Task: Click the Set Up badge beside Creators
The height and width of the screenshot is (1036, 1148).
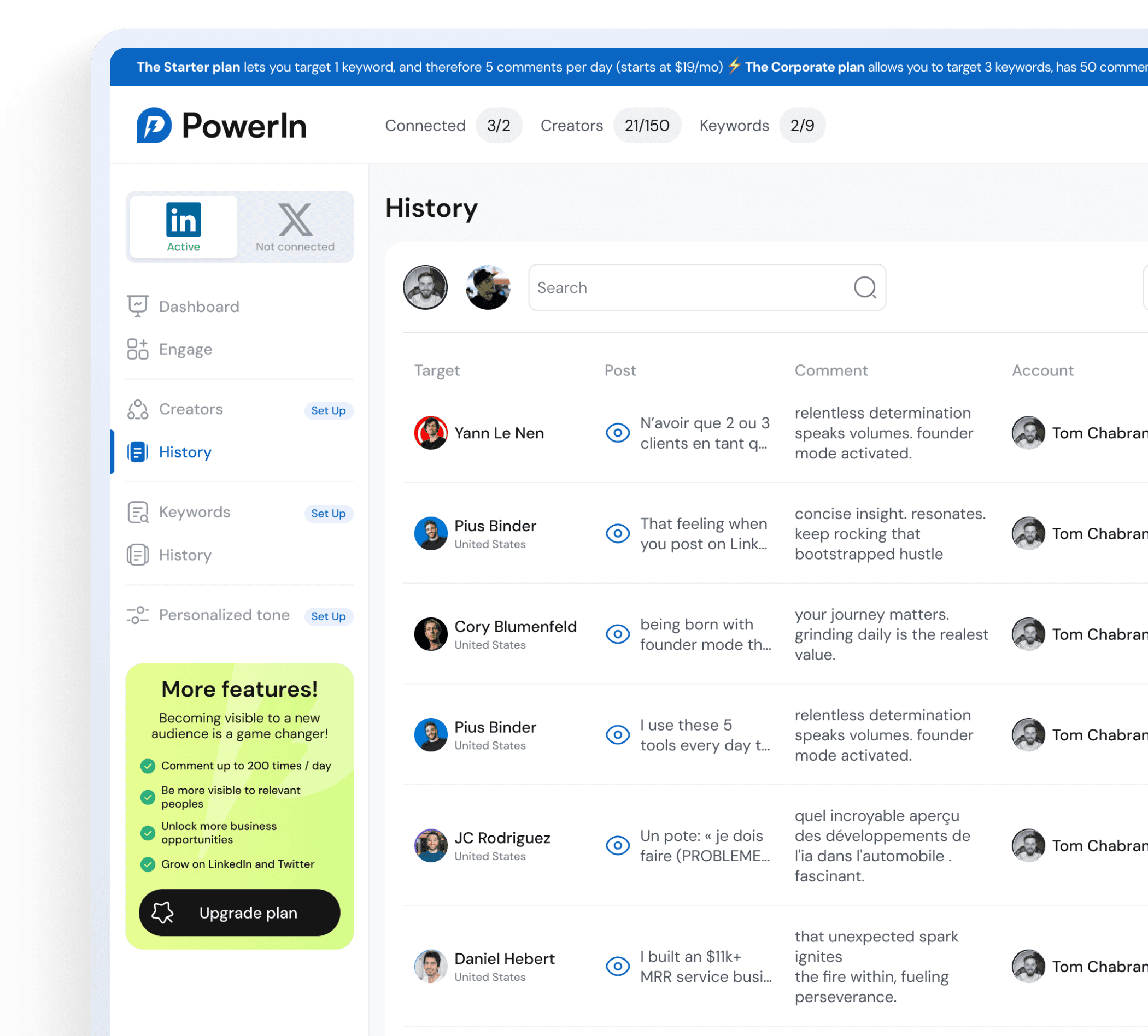Action: pyautogui.click(x=329, y=410)
